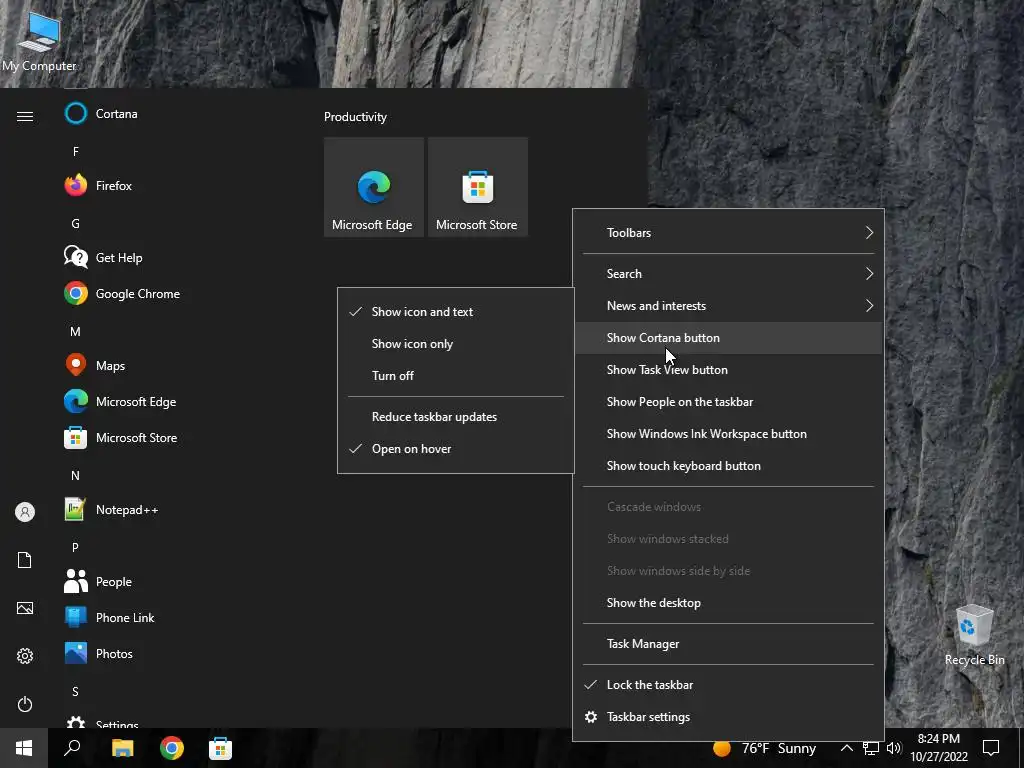Image resolution: width=1024 pixels, height=768 pixels.
Task: Click the 'Productivity' group heading
Action: click(355, 117)
